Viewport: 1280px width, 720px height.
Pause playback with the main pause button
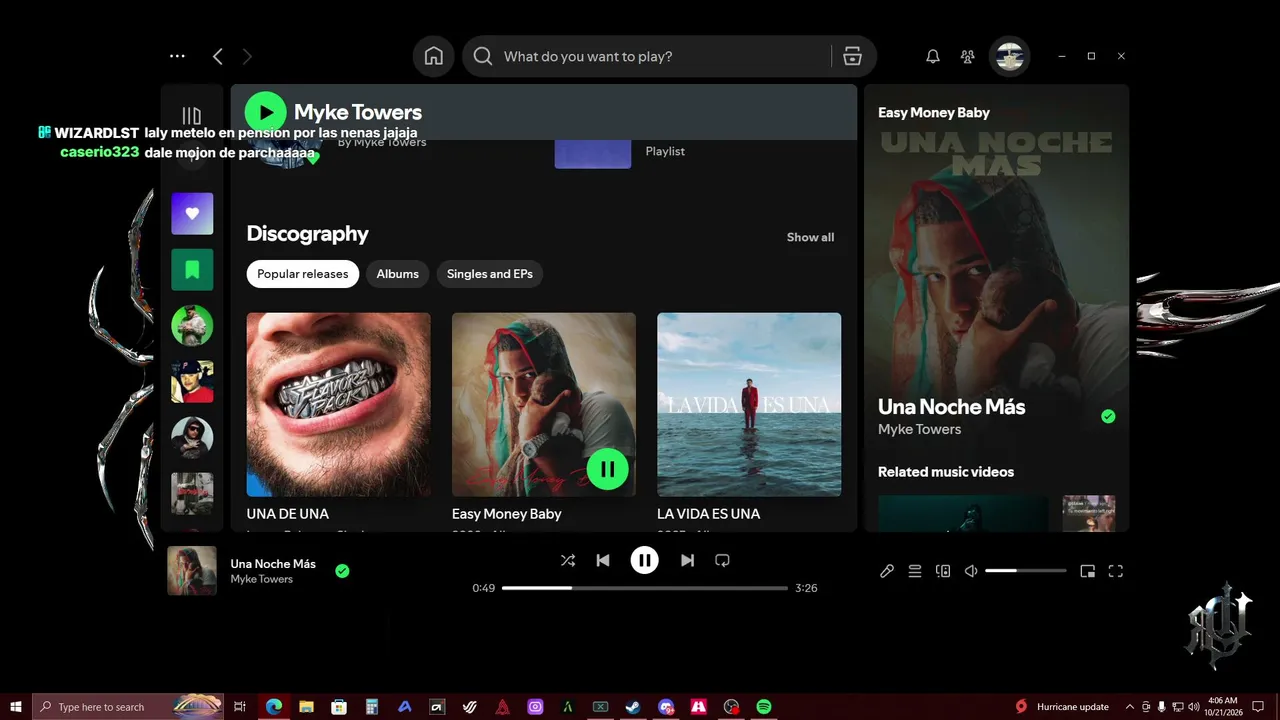(645, 561)
